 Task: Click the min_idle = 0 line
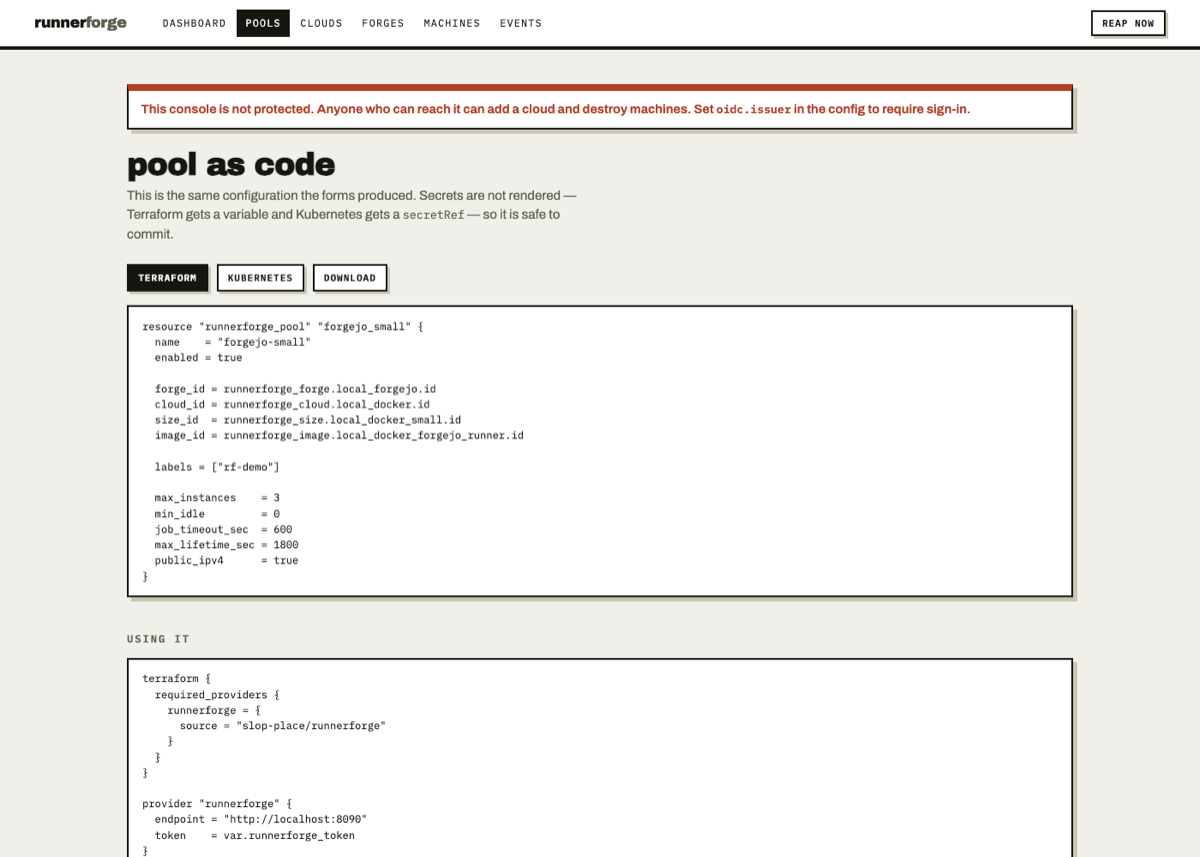click(217, 514)
